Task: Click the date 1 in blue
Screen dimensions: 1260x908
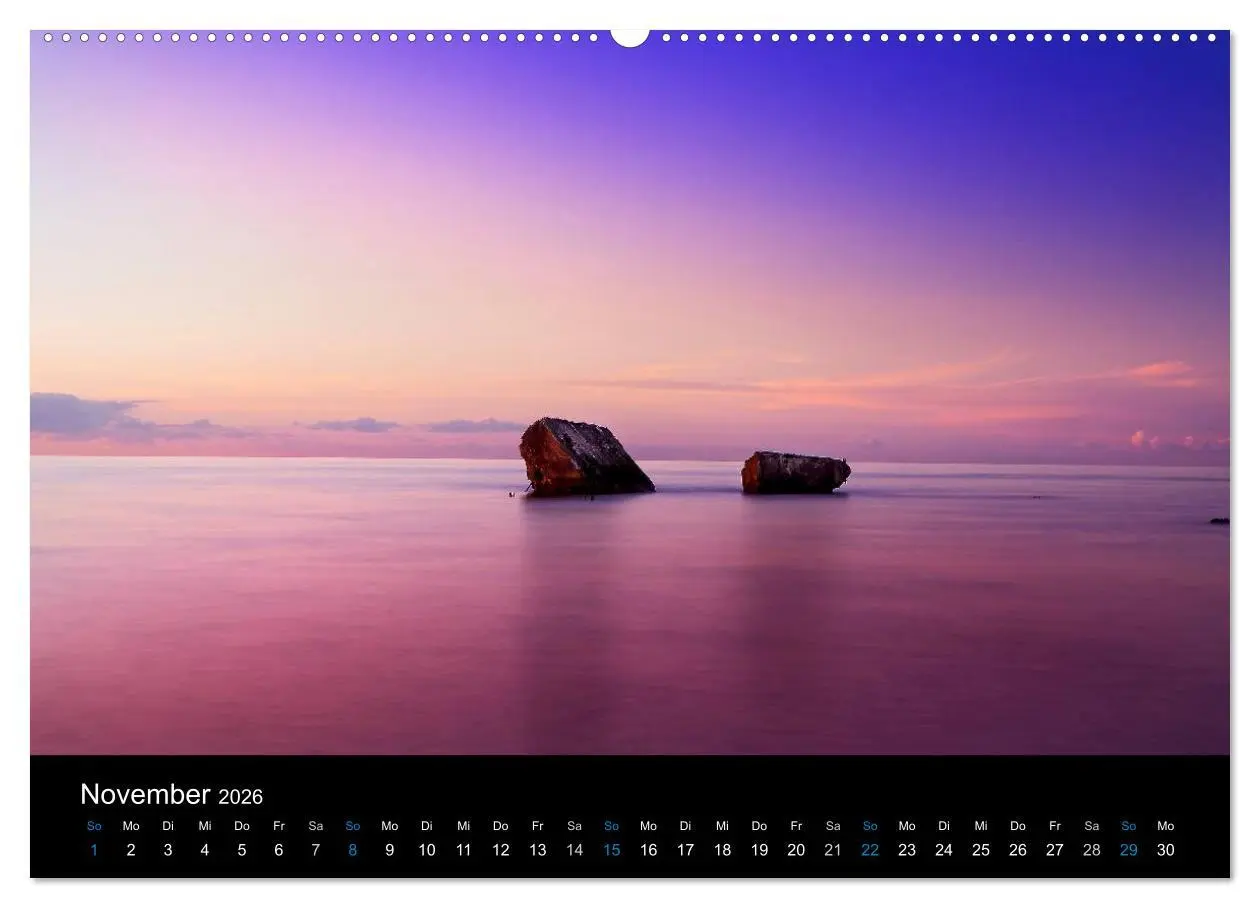Action: [x=94, y=849]
